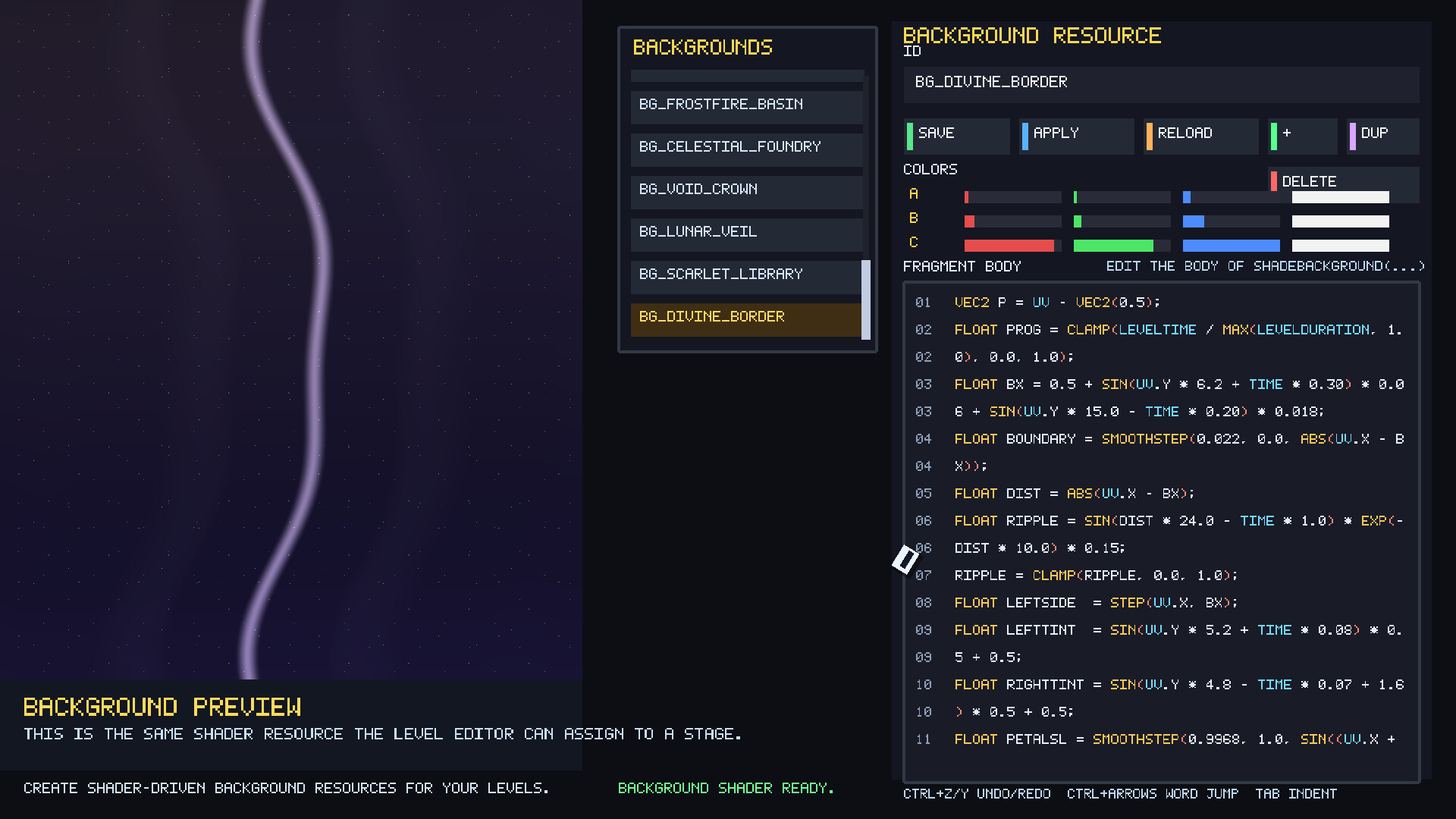
Task: Add a new background with plus button
Action: tap(1303, 135)
